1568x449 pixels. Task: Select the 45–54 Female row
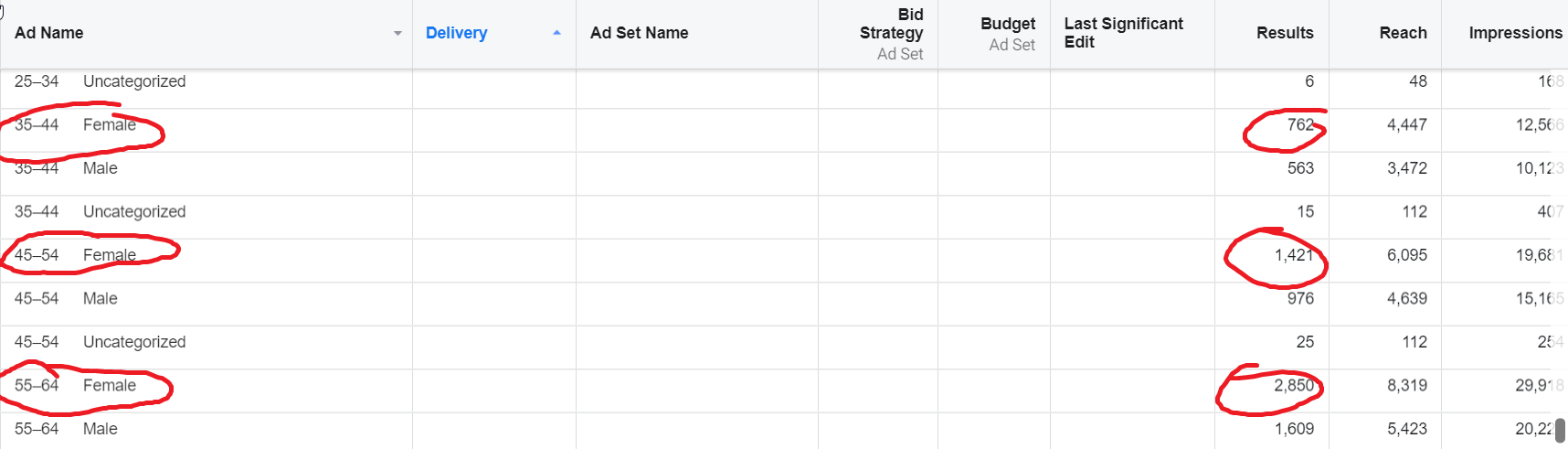coord(784,255)
